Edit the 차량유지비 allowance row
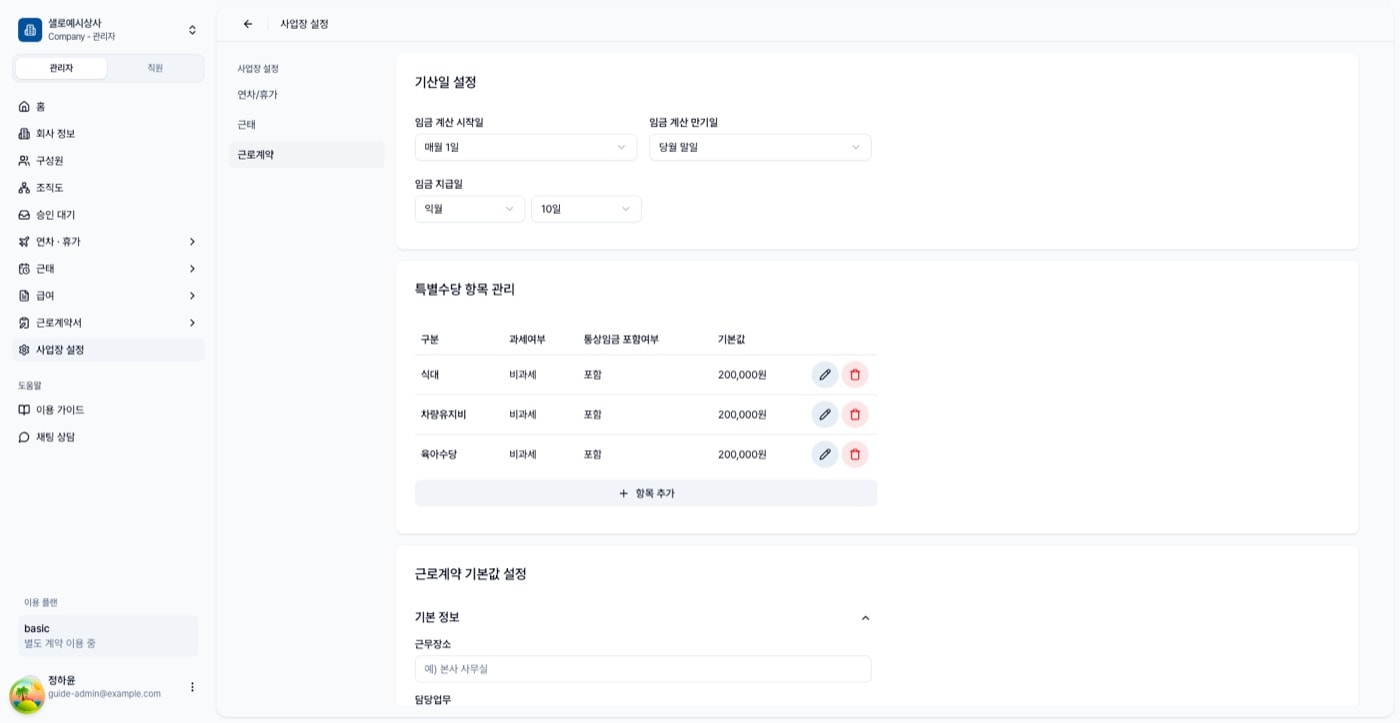 825,414
